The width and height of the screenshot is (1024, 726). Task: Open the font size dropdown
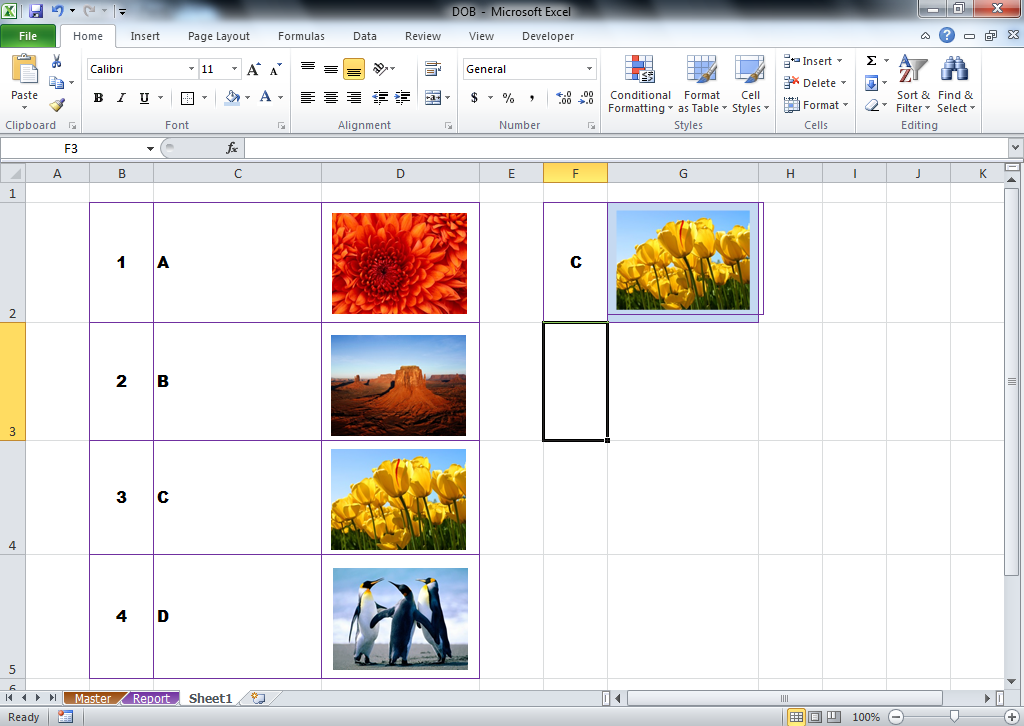click(234, 69)
